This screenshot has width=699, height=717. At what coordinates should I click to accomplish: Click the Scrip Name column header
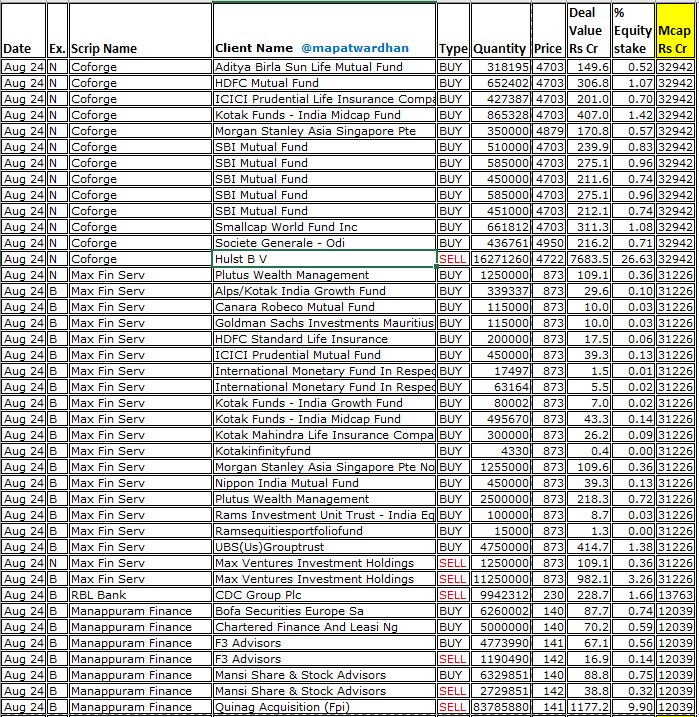pos(140,31)
